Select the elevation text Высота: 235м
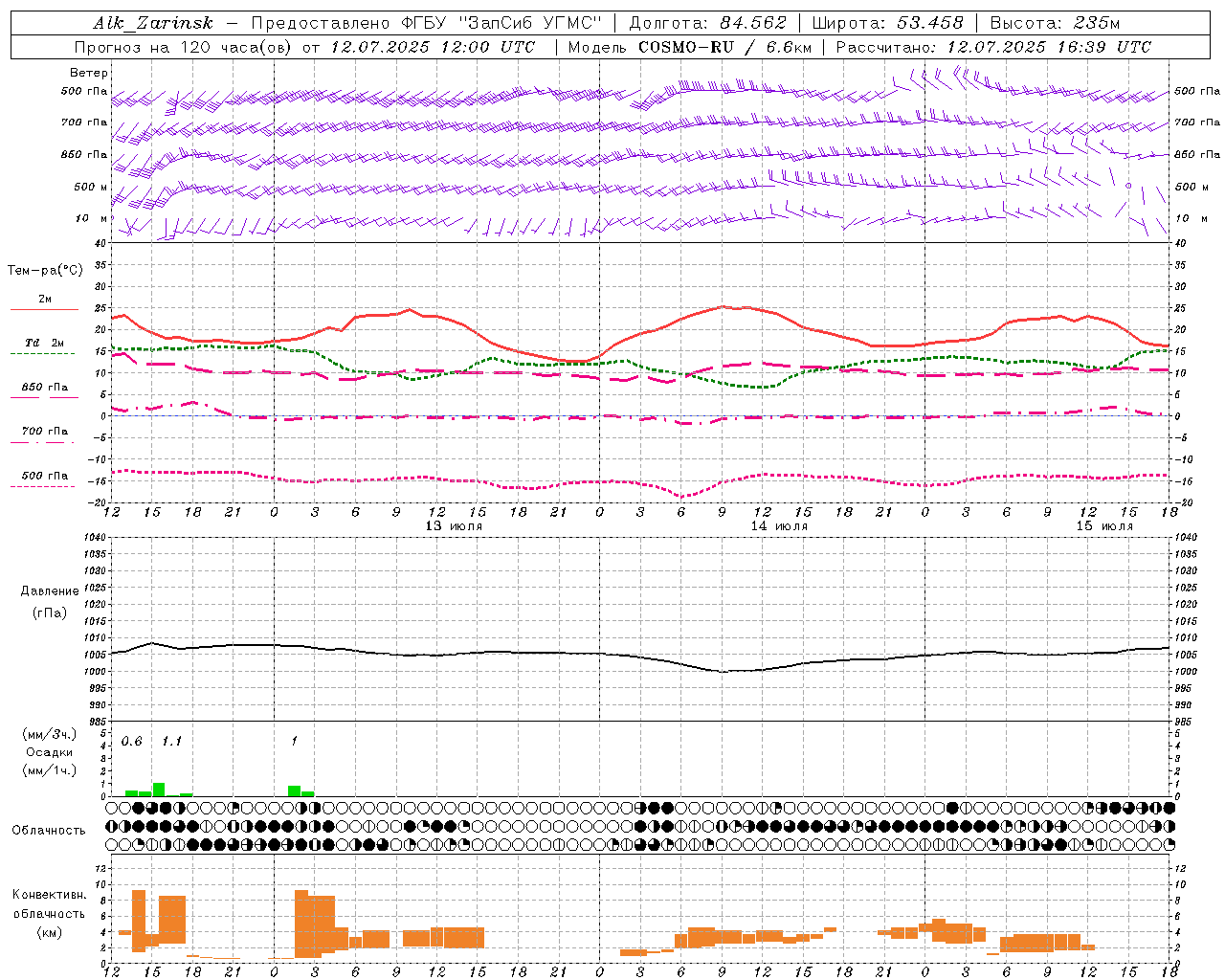Image resolution: width=1225 pixels, height=980 pixels. click(x=1055, y=23)
